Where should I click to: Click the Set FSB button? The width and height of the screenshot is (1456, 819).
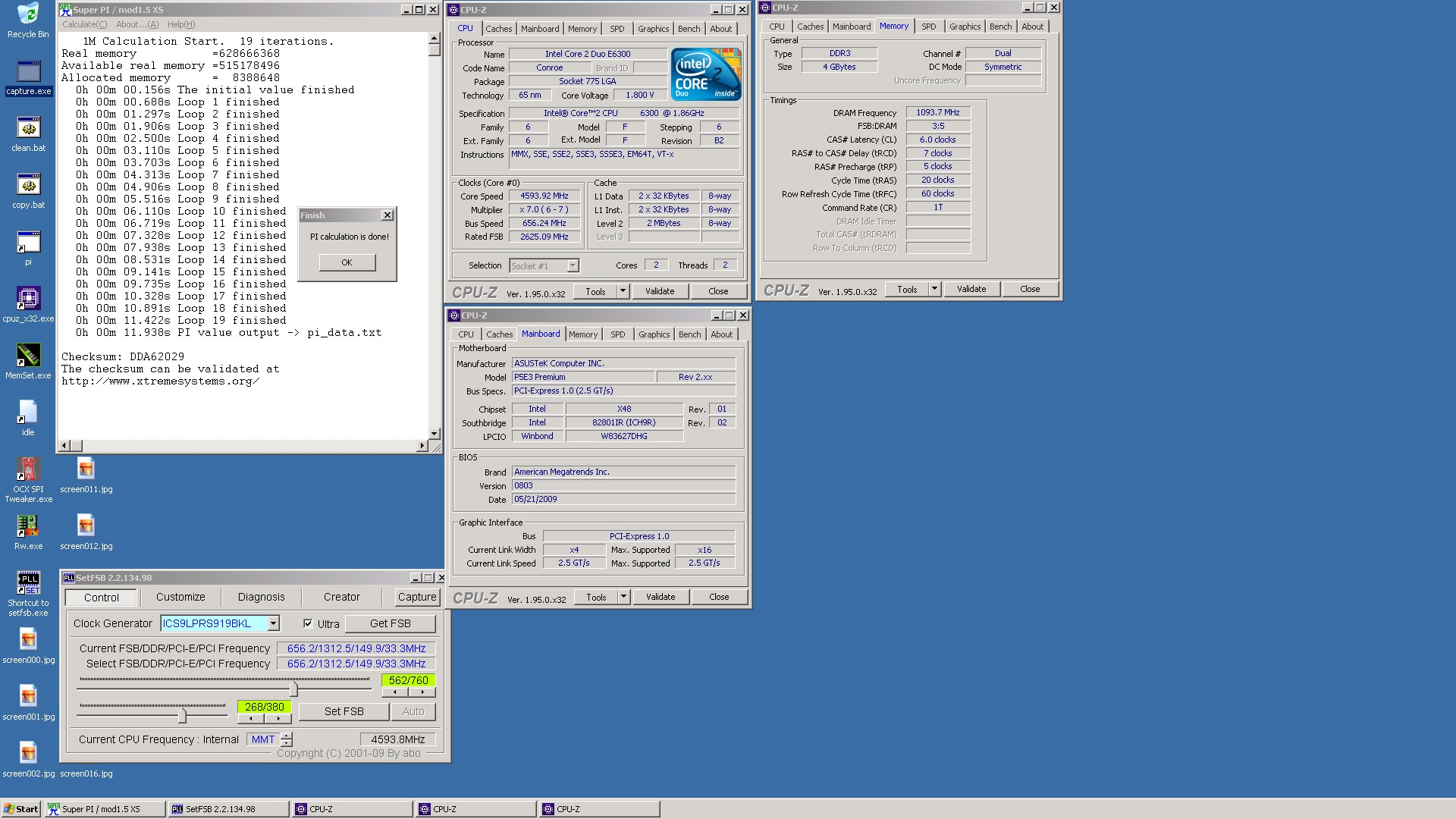[344, 711]
